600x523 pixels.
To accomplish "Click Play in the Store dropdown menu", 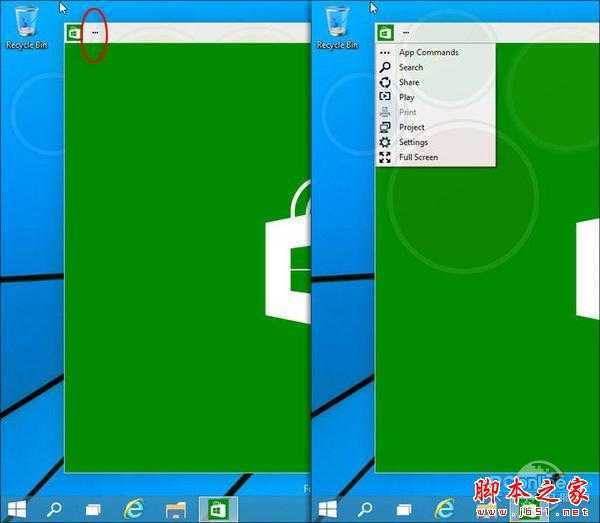I will click(436, 97).
